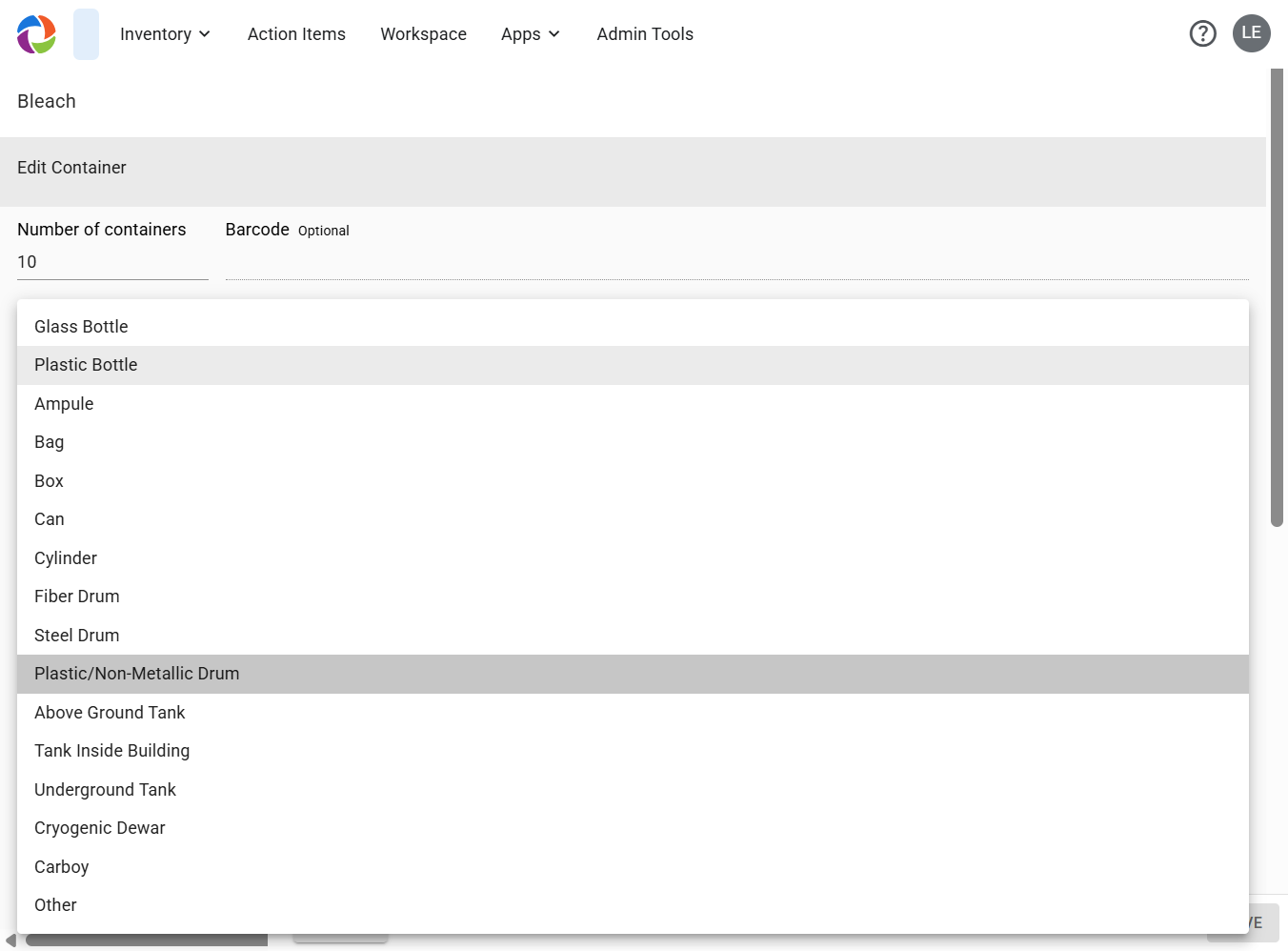
Task: Select Carboy container type
Action: tap(633, 867)
